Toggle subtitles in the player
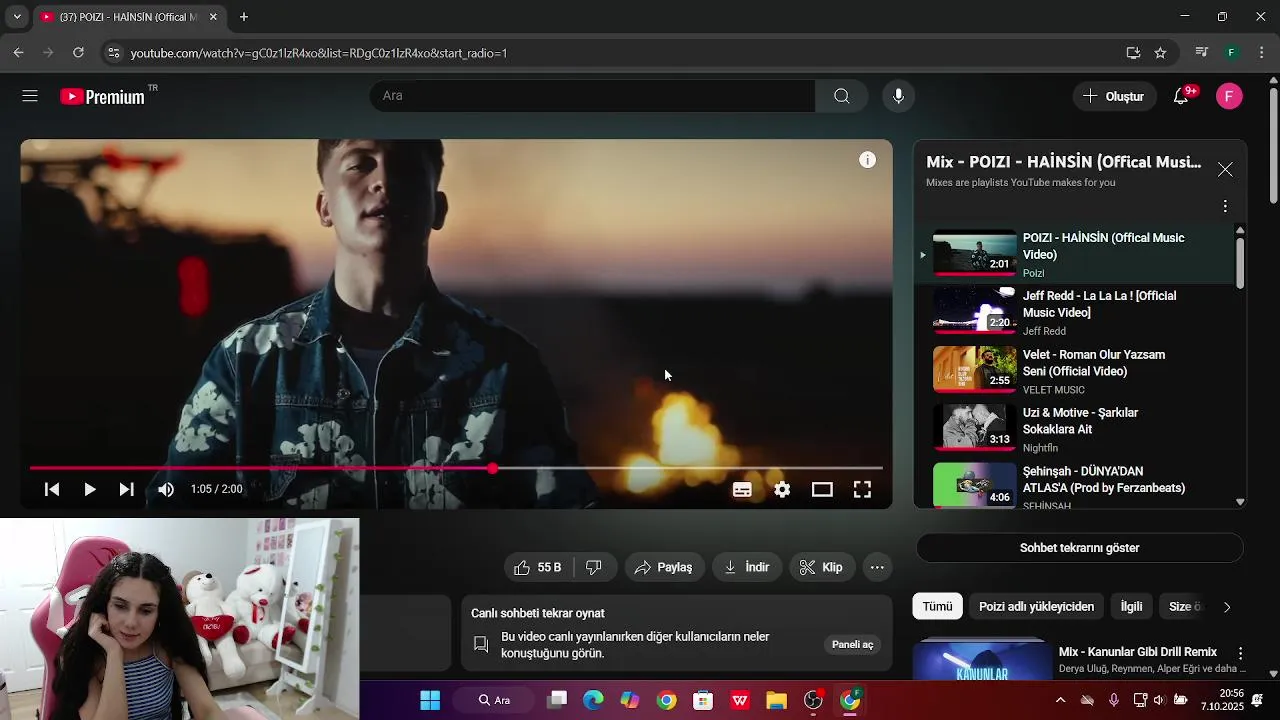Screen dimensions: 1280x720 pyautogui.click(x=742, y=489)
